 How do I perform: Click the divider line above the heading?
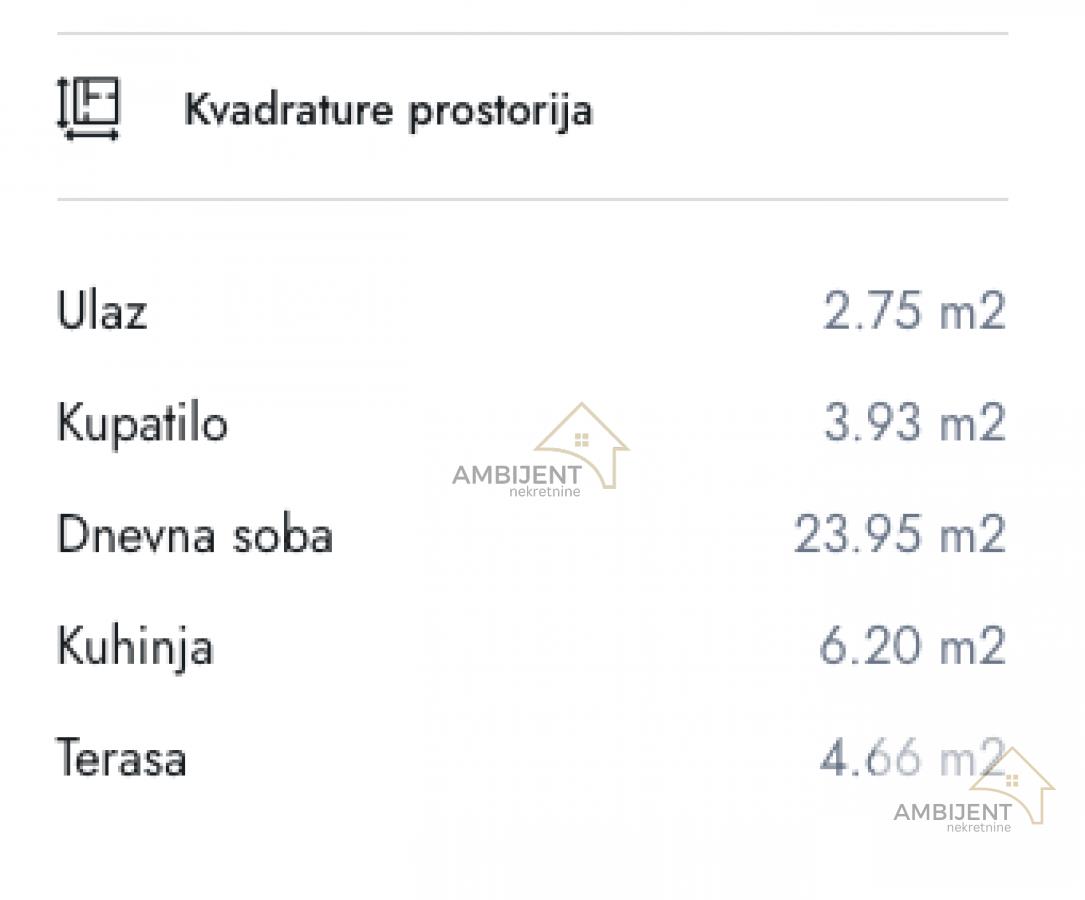[x=532, y=34]
